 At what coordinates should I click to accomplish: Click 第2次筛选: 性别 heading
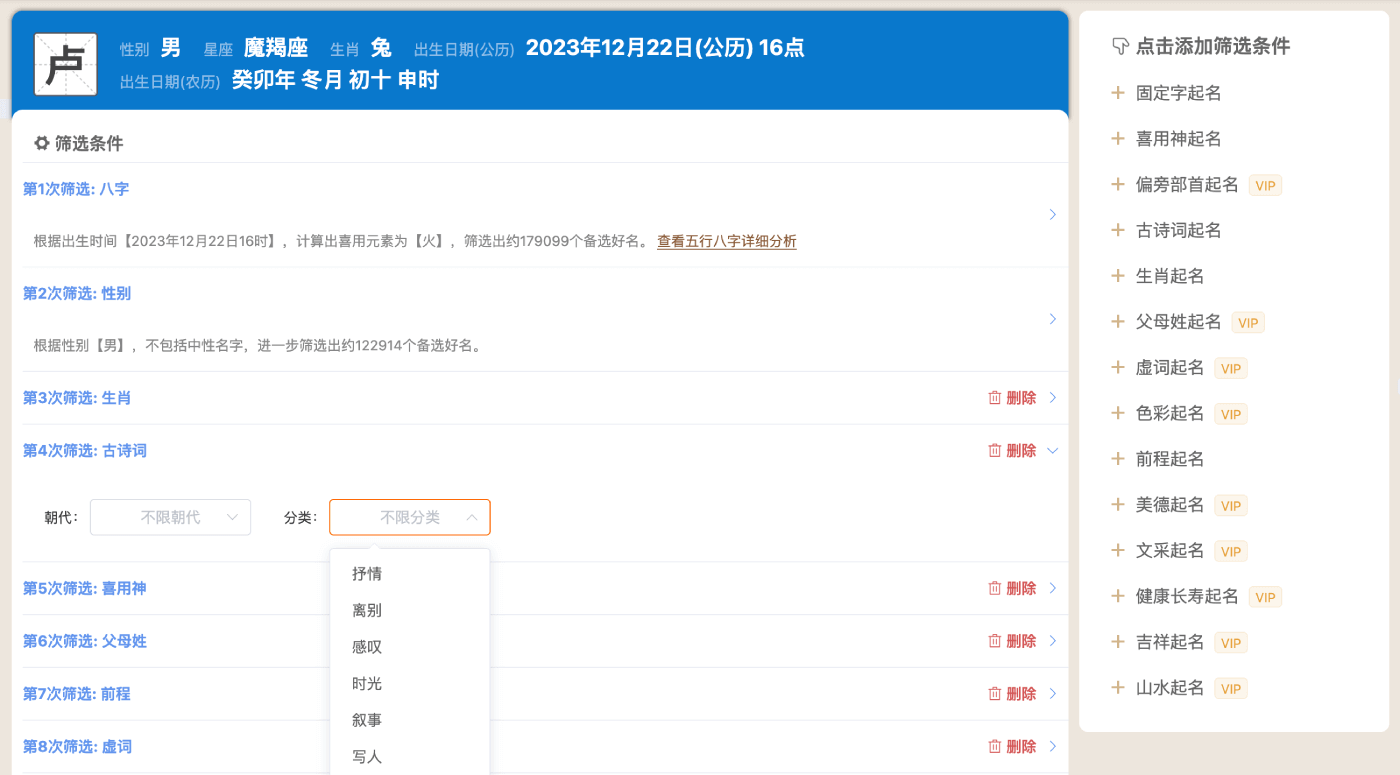click(77, 293)
